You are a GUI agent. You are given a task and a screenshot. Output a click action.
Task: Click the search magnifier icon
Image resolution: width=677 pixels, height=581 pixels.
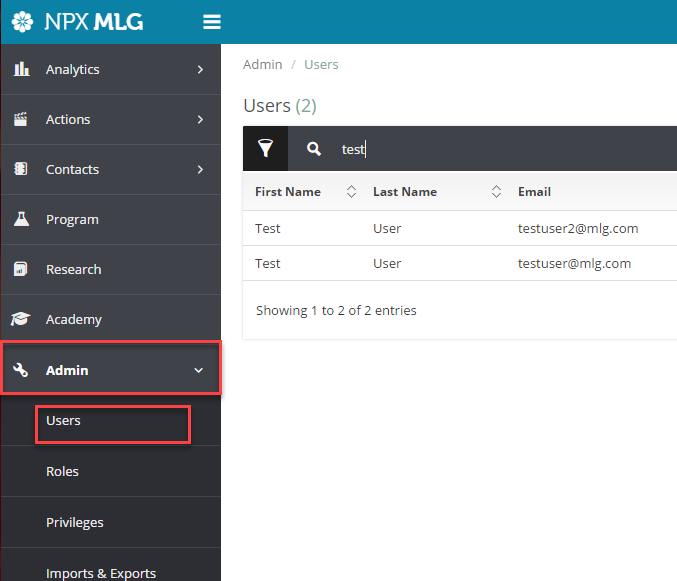click(314, 149)
